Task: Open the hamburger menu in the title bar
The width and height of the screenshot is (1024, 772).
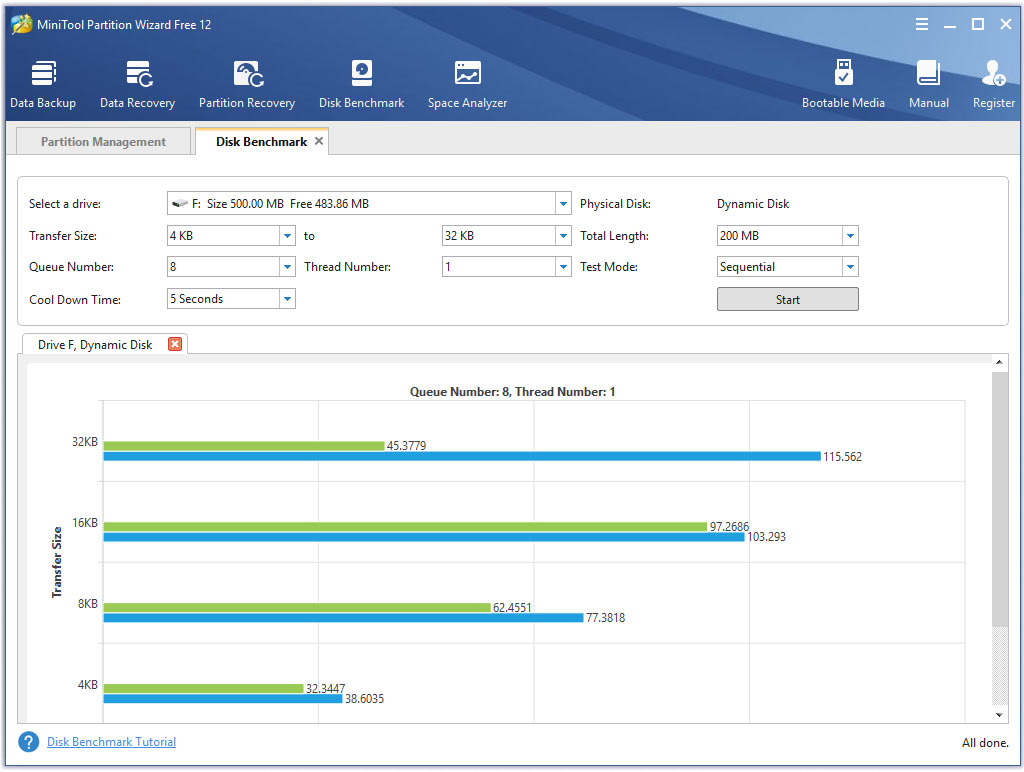Action: pyautogui.click(x=921, y=23)
